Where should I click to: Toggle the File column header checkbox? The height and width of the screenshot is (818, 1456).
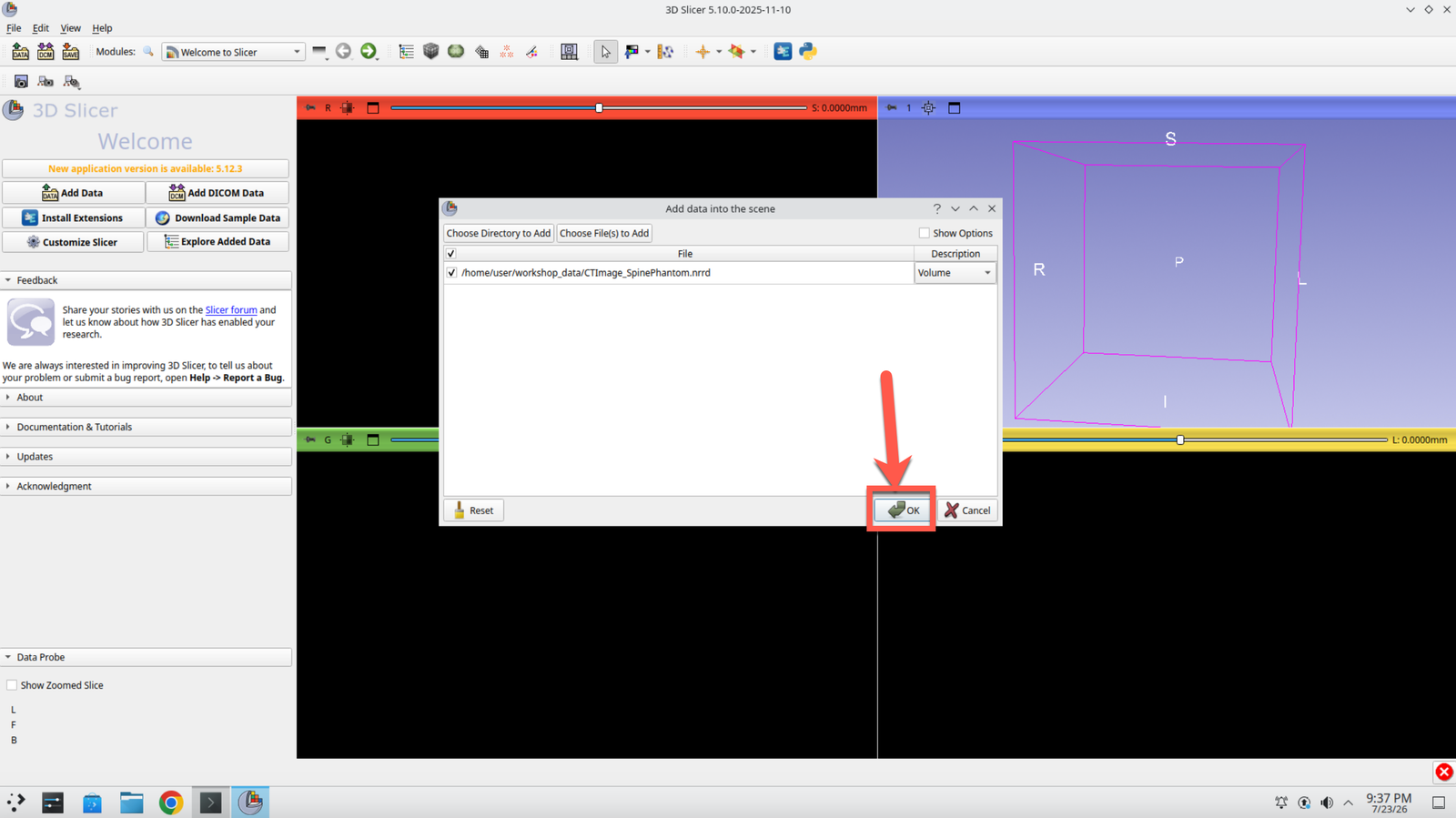(x=451, y=254)
